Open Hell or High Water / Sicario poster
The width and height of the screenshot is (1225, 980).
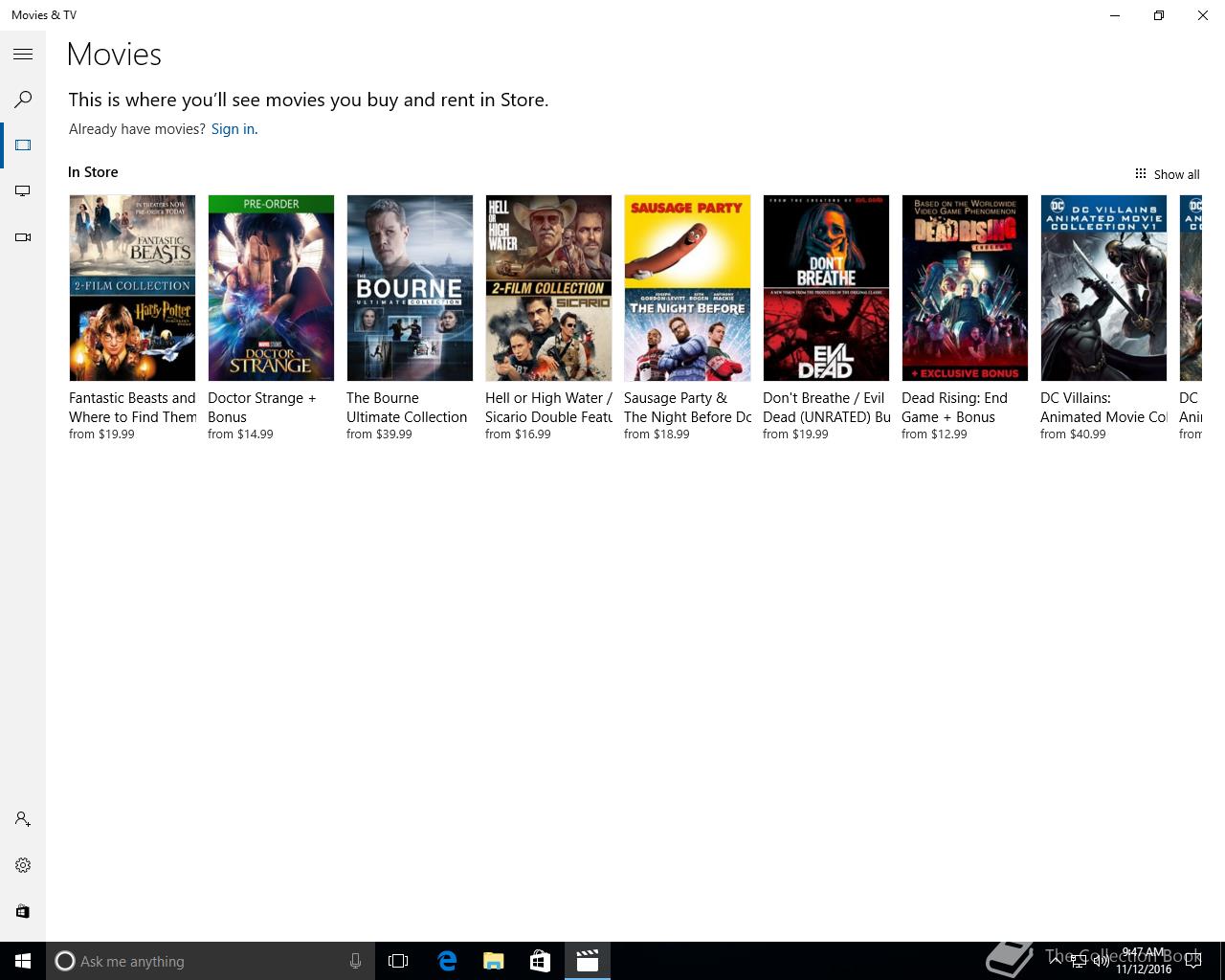tap(548, 288)
